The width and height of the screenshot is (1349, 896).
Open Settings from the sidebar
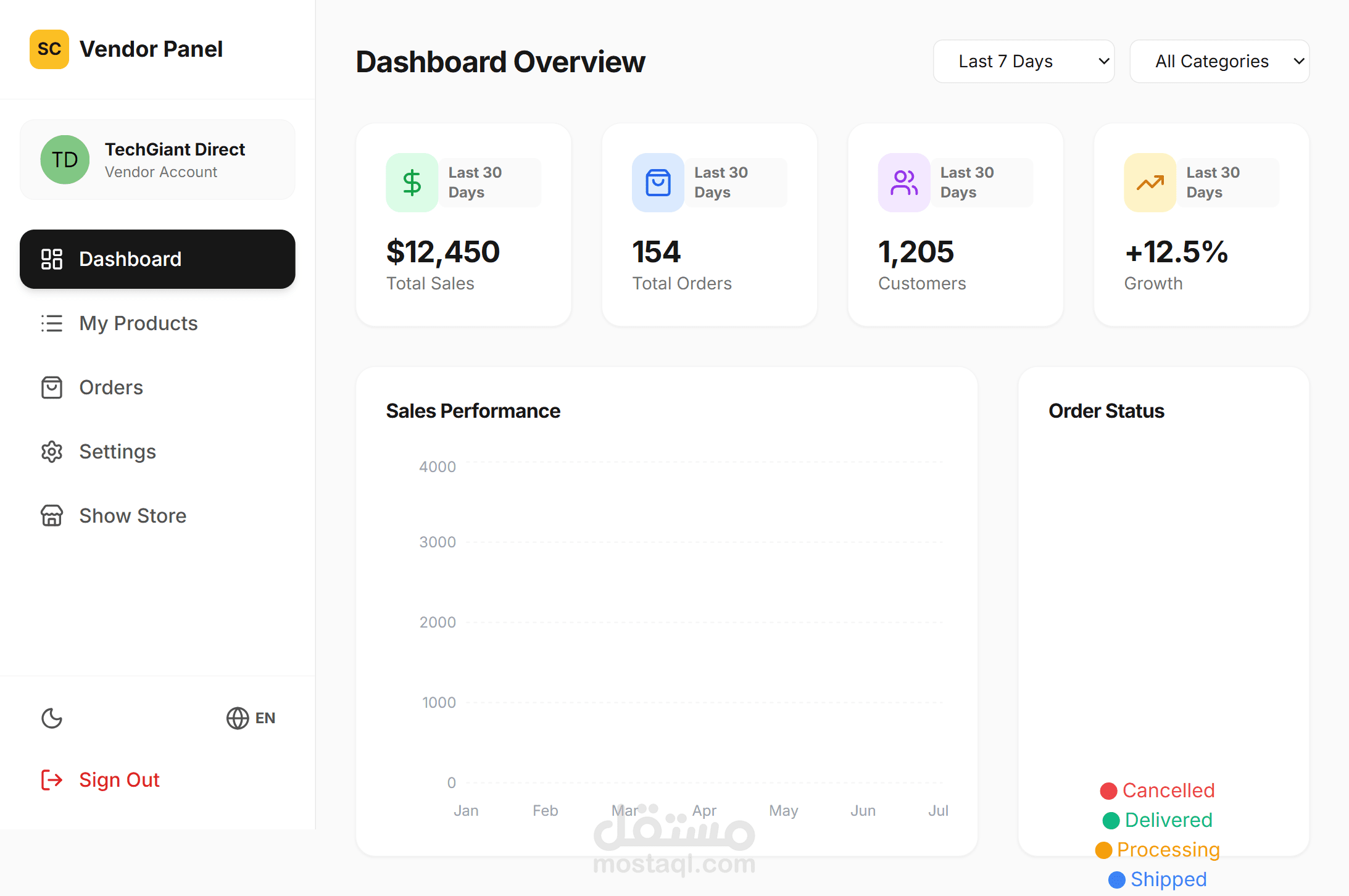click(x=117, y=452)
